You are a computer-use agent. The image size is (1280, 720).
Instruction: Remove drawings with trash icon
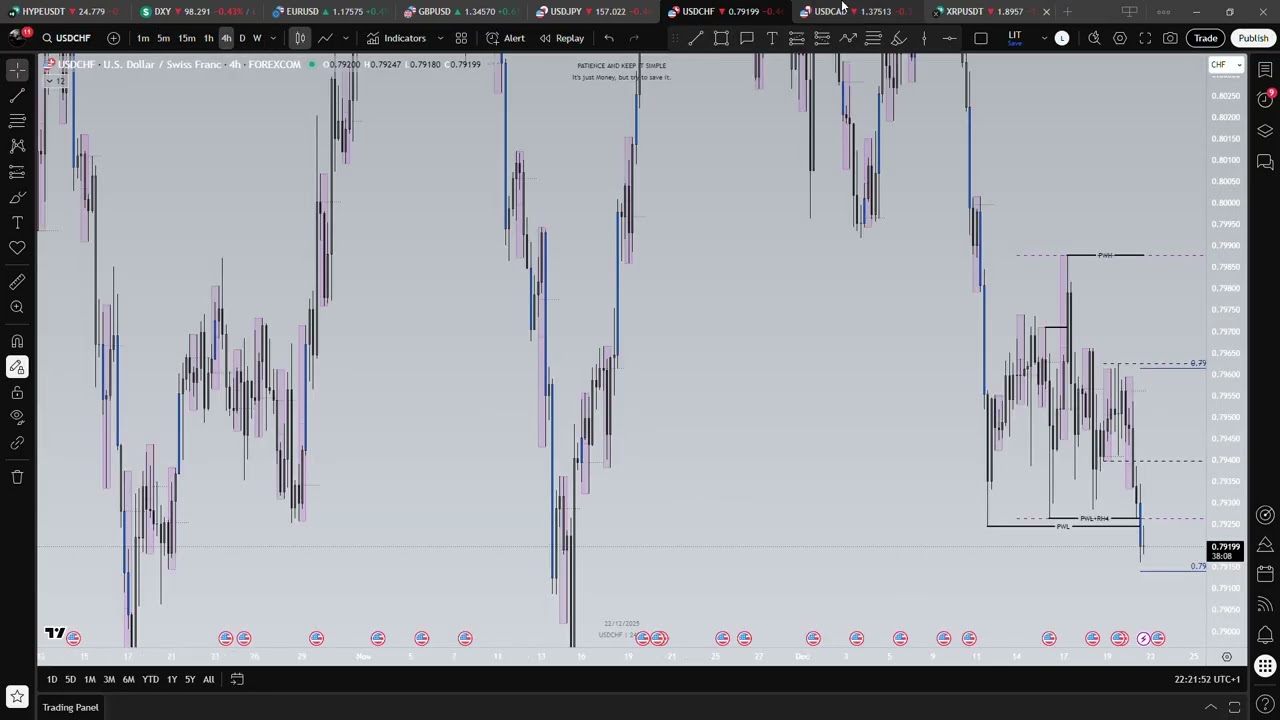point(17,477)
